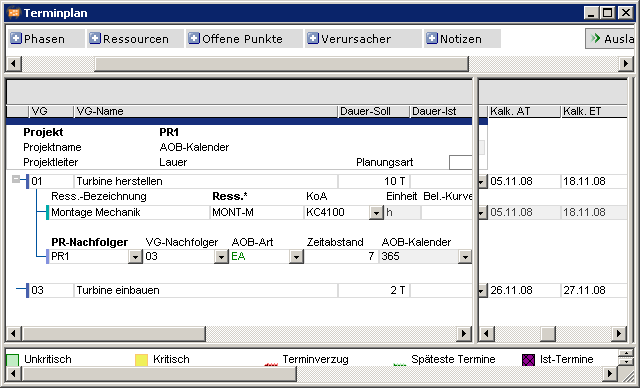
Task: Click the legend scrollbar right arrow
Action: [x=610, y=373]
